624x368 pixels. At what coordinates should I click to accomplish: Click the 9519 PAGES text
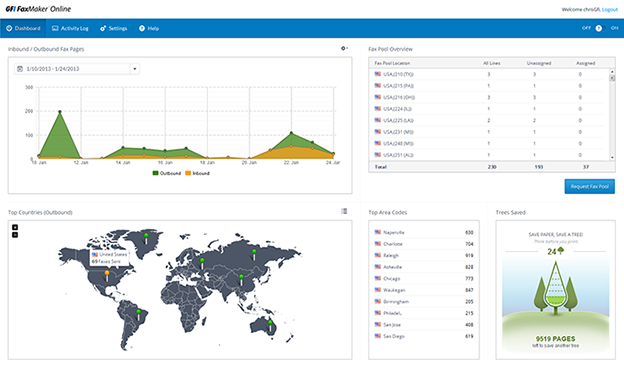click(x=556, y=339)
